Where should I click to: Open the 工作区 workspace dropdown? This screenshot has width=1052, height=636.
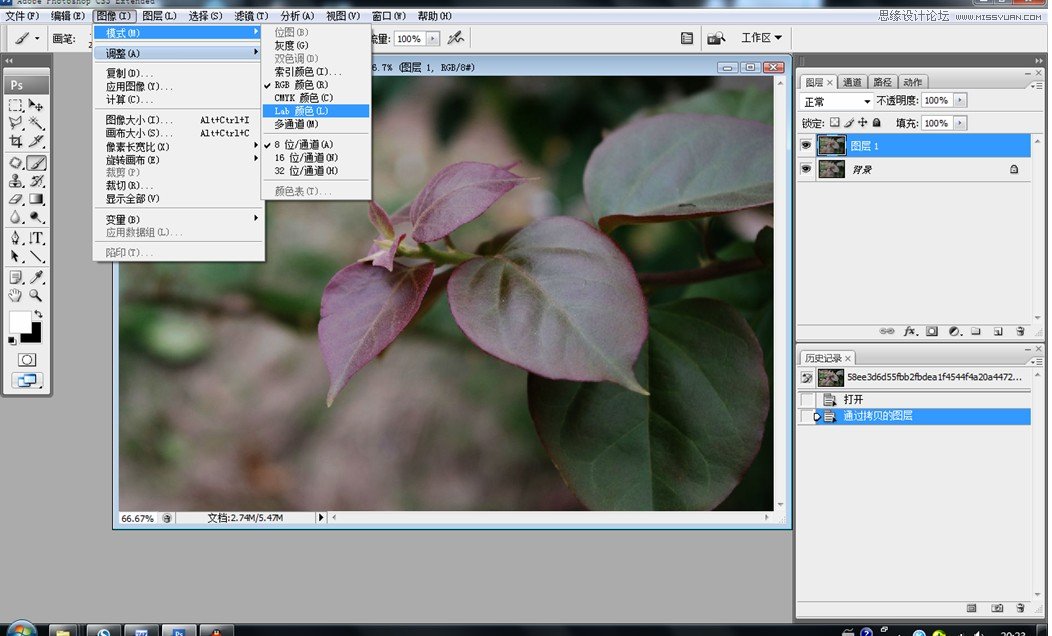761,38
